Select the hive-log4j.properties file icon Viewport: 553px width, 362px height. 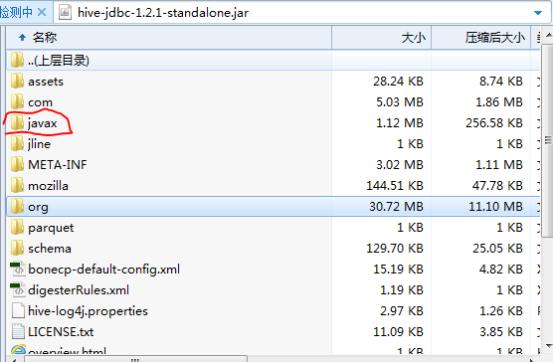[18, 311]
